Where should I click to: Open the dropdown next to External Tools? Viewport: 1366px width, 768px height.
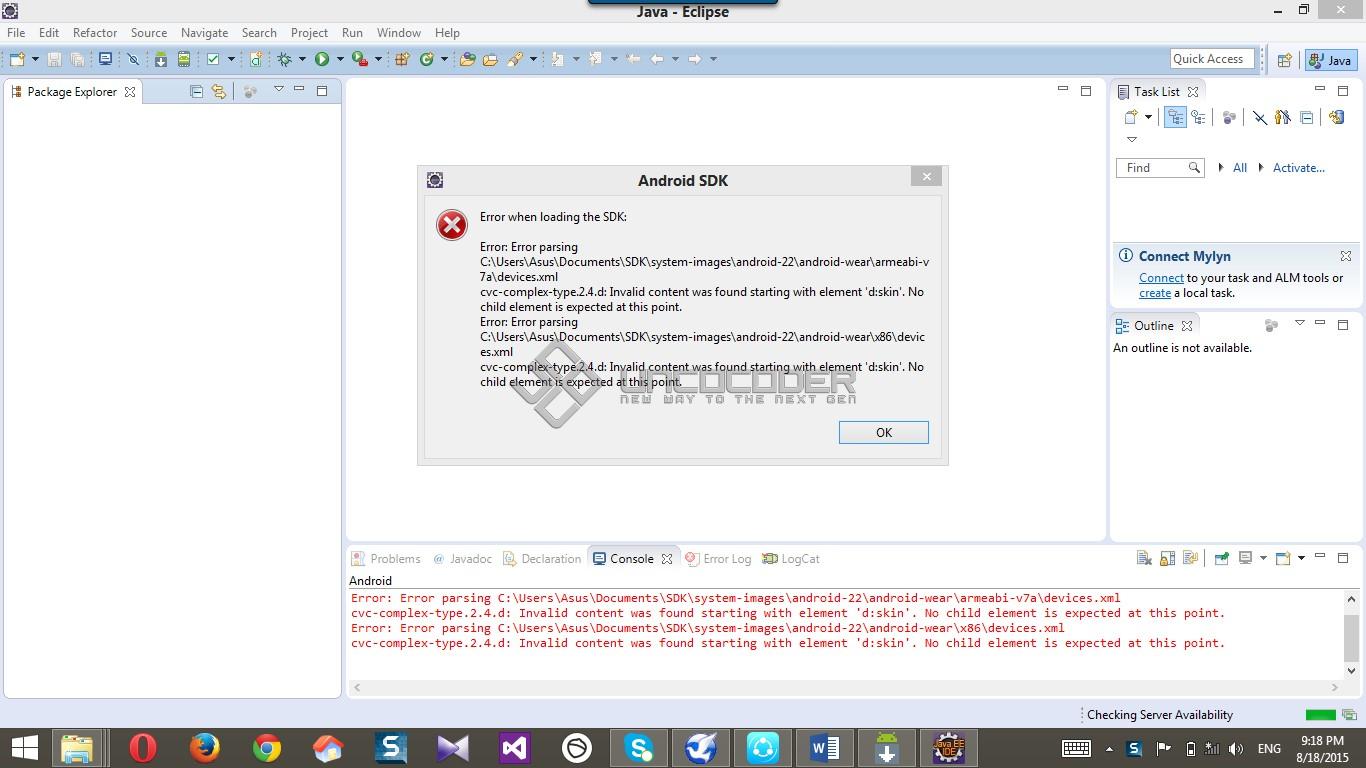(378, 59)
